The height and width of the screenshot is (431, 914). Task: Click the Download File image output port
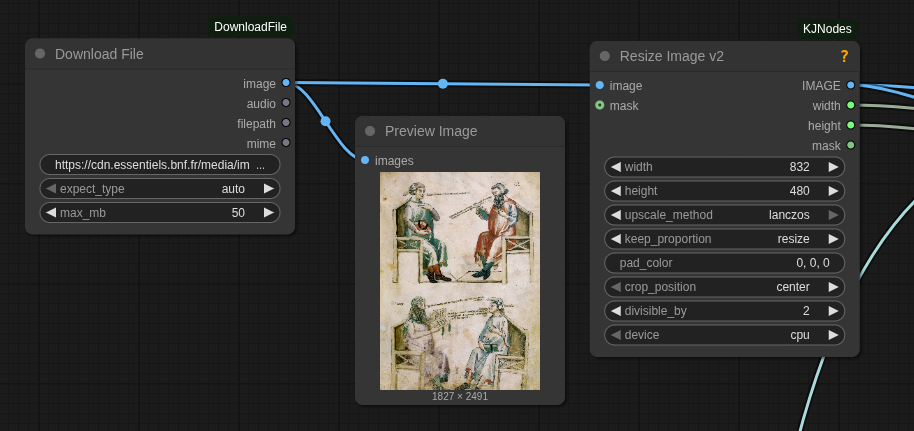[x=286, y=83]
